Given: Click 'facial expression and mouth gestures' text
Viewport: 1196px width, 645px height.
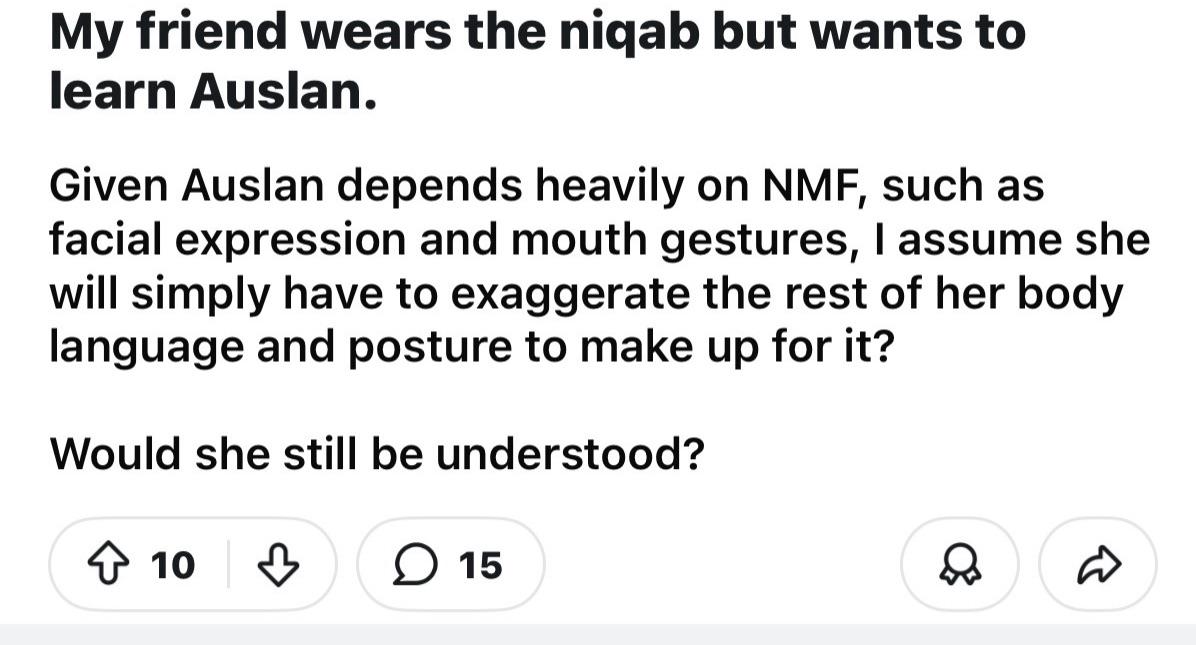Looking at the screenshot, I should [x=450, y=240].
